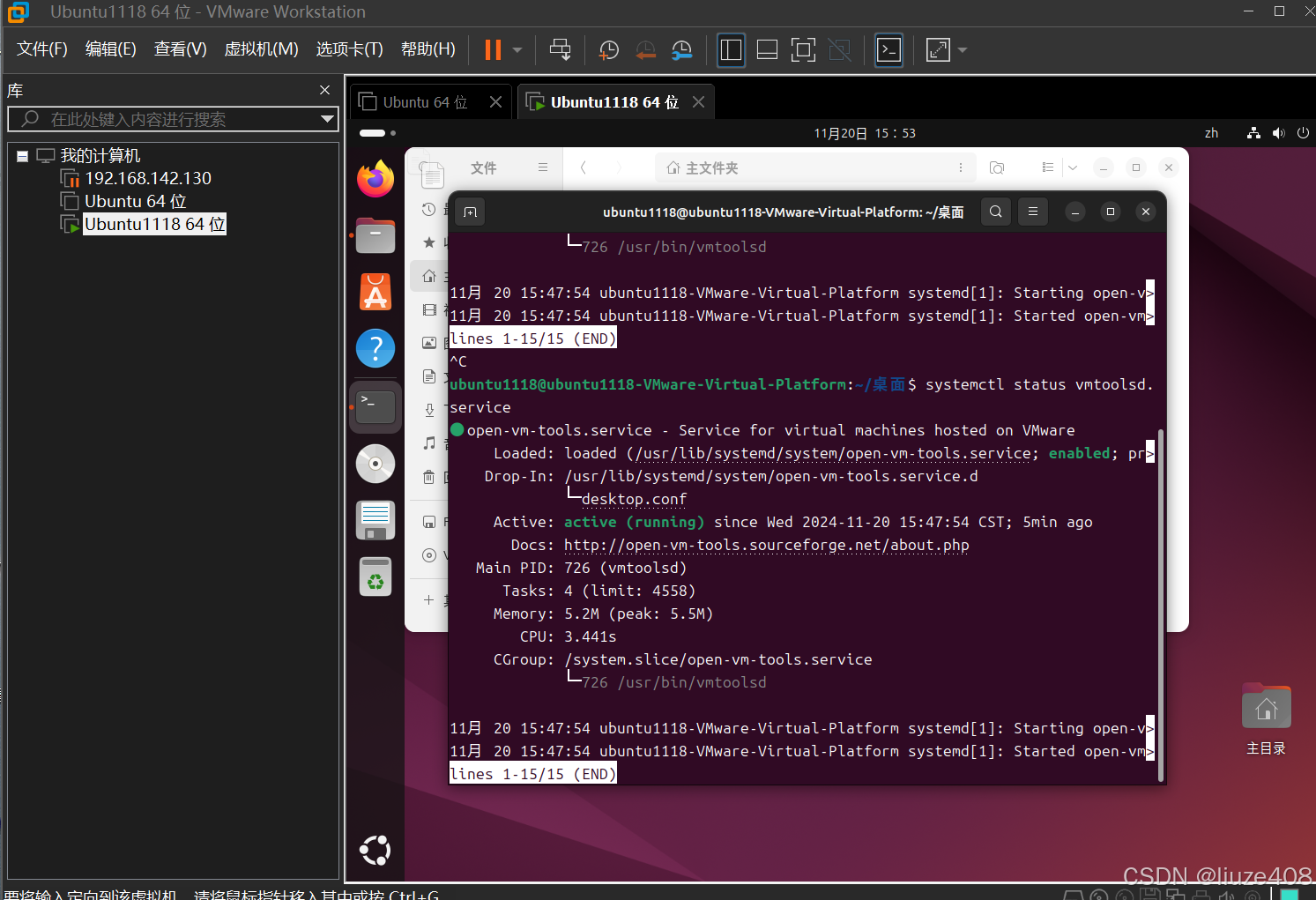Viewport: 1316px width, 900px height.
Task: Open the 选项卡(T) menu
Action: [x=350, y=49]
